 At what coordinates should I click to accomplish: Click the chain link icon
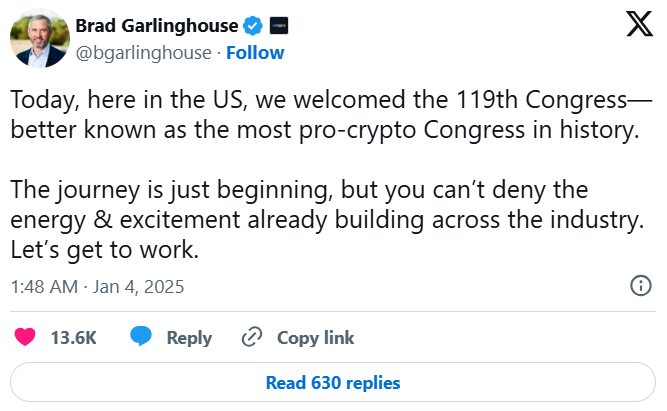pyautogui.click(x=253, y=338)
